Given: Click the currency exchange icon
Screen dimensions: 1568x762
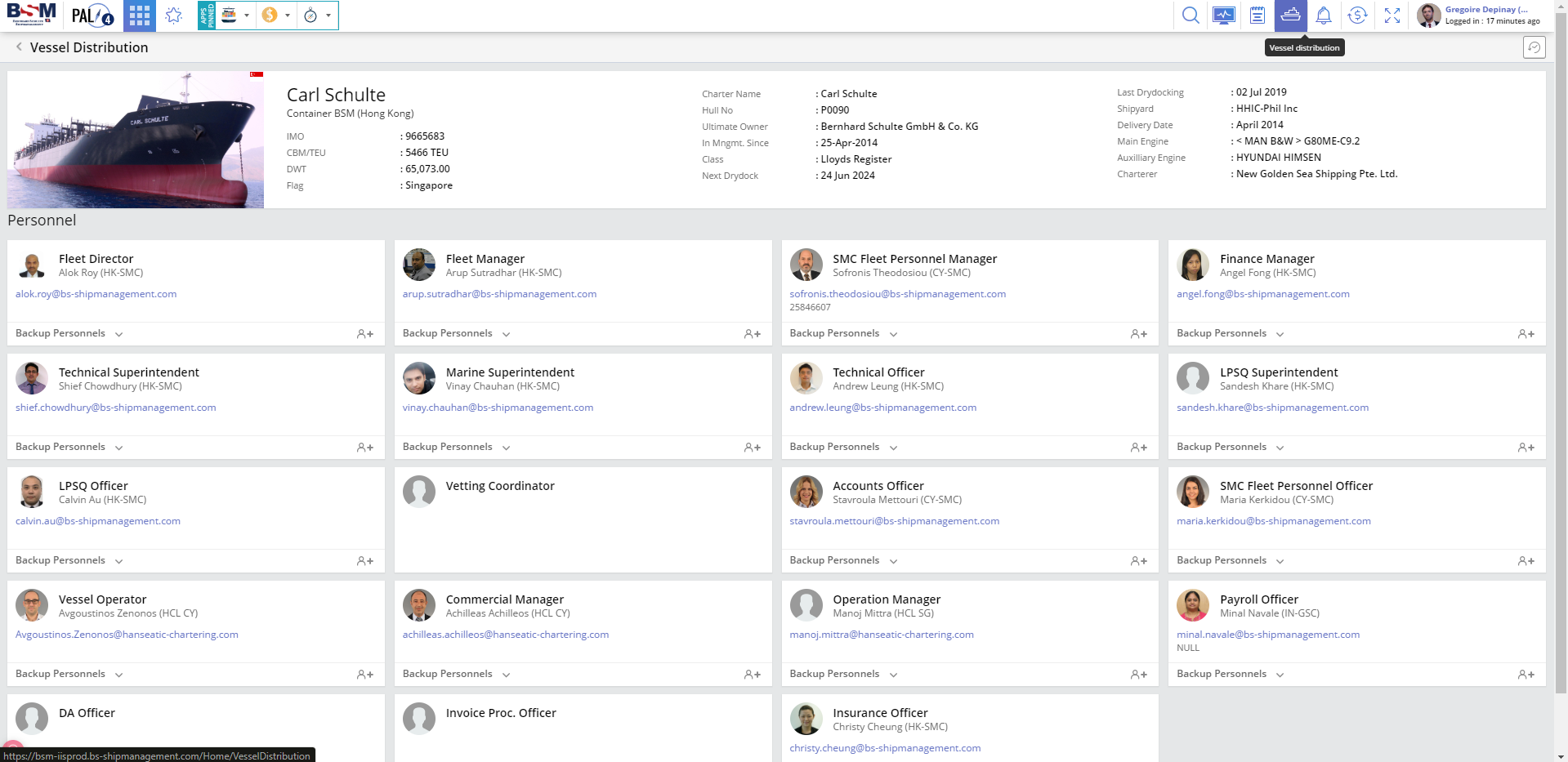Looking at the screenshot, I should point(1357,16).
